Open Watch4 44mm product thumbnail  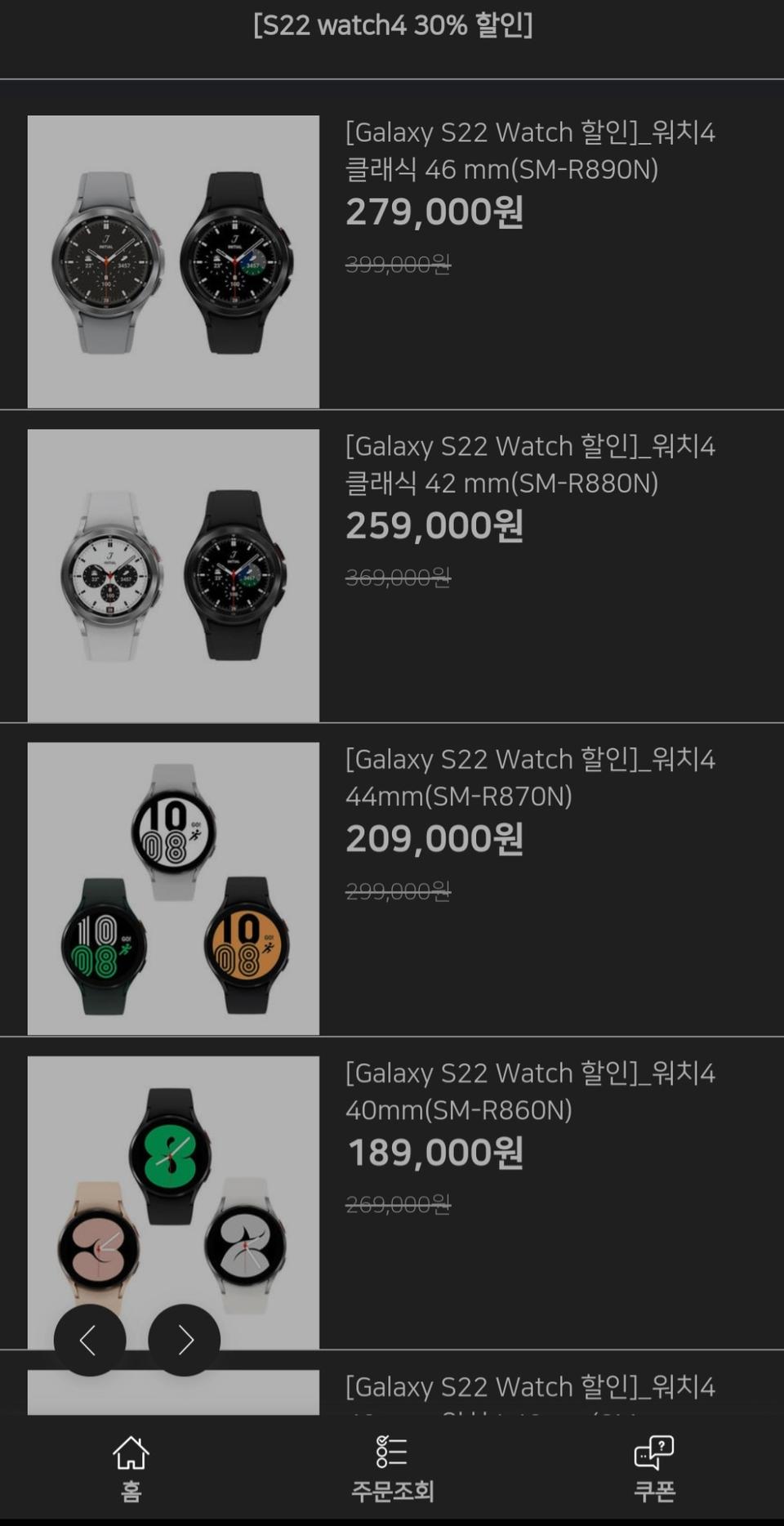click(173, 889)
